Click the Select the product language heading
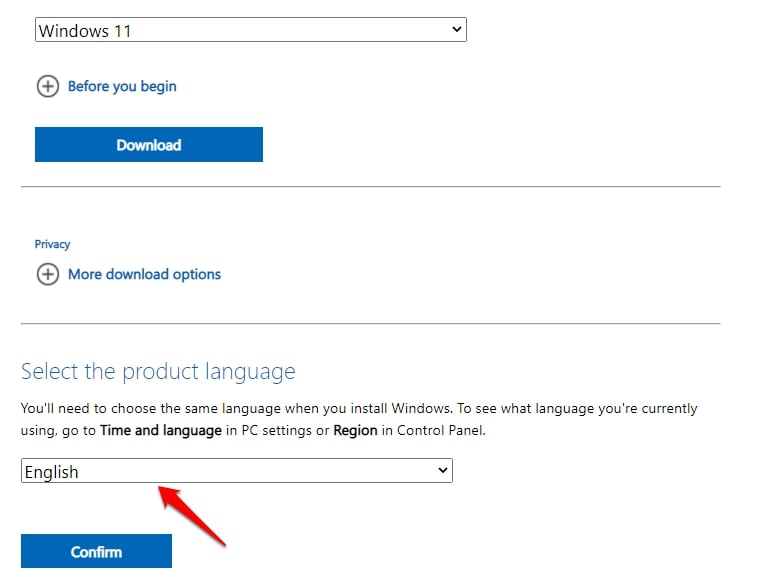This screenshot has height=577, width=771. click(158, 371)
